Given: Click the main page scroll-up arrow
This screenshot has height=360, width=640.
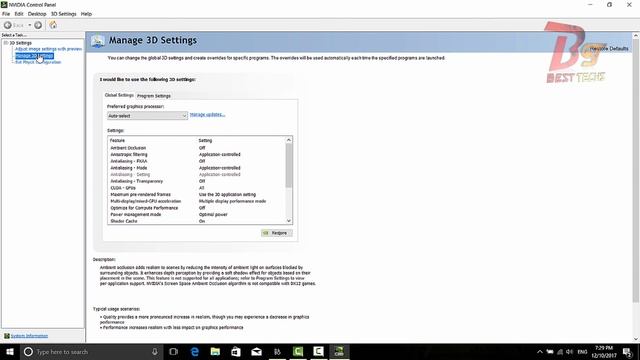Looking at the screenshot, I should (636, 36).
